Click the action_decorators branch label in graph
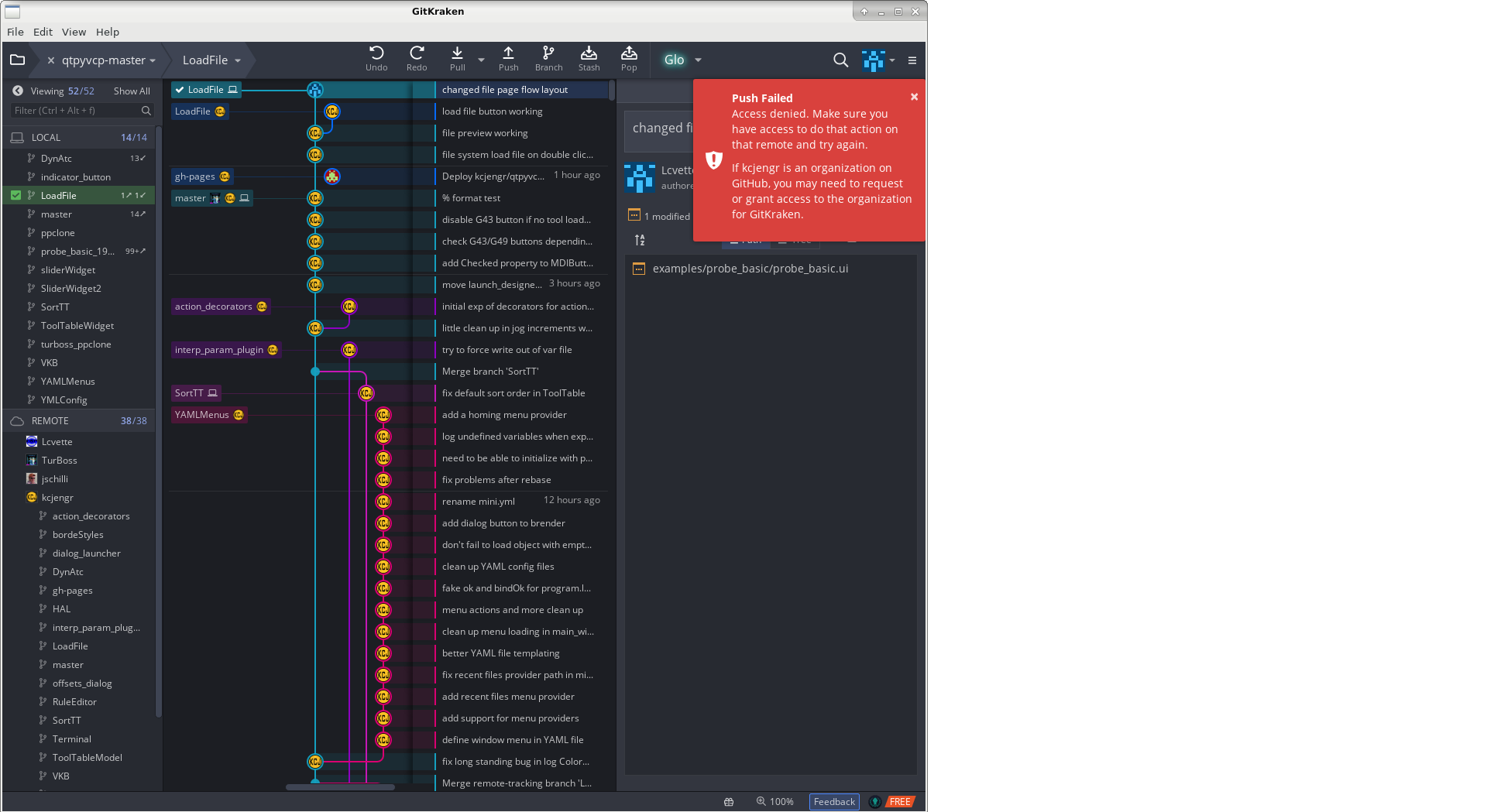 221,307
